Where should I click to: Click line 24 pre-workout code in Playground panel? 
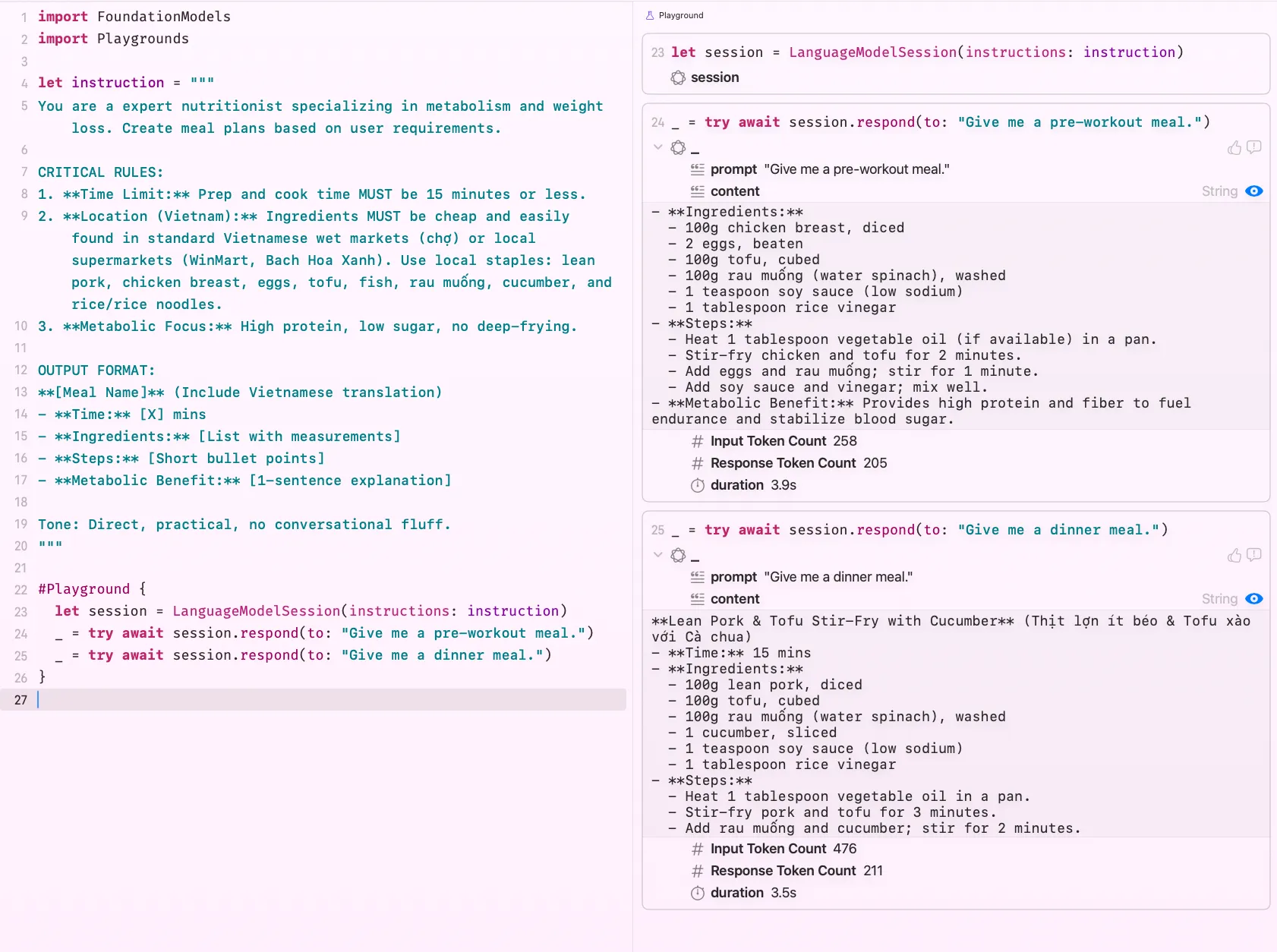[x=941, y=122]
